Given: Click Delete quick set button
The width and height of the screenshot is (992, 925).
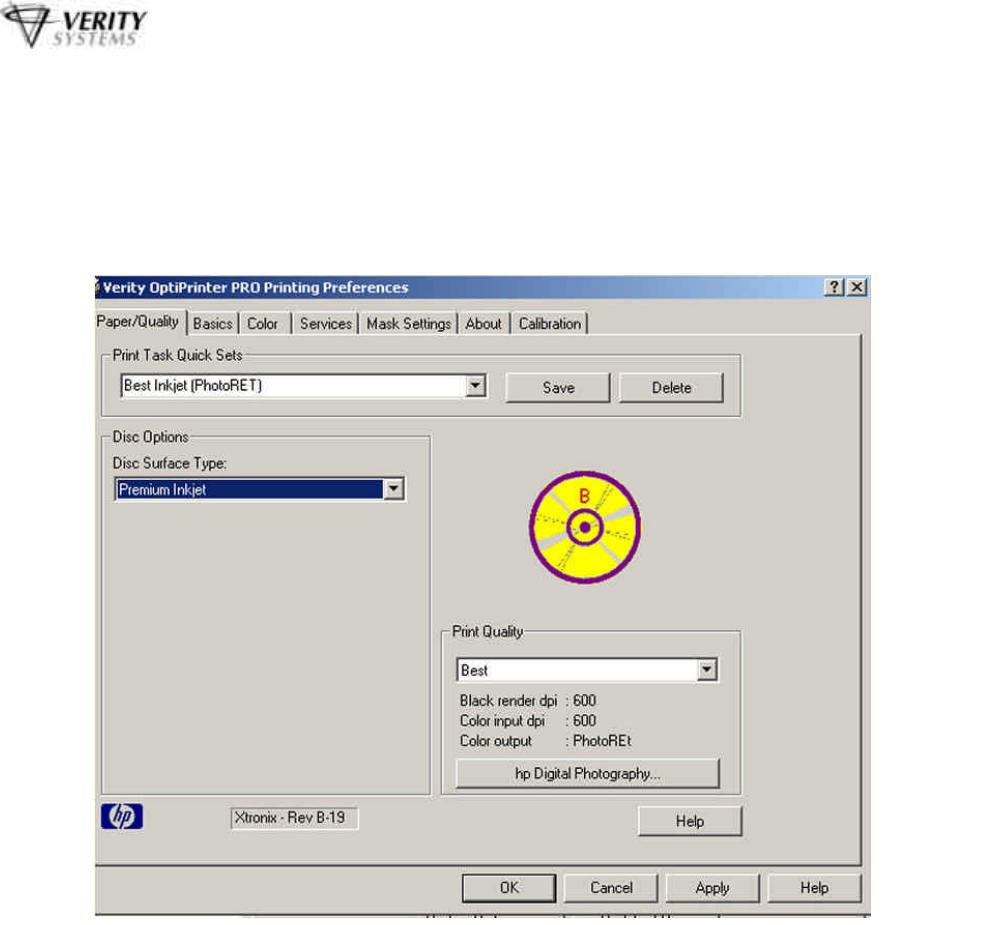Looking at the screenshot, I should pos(671,387).
